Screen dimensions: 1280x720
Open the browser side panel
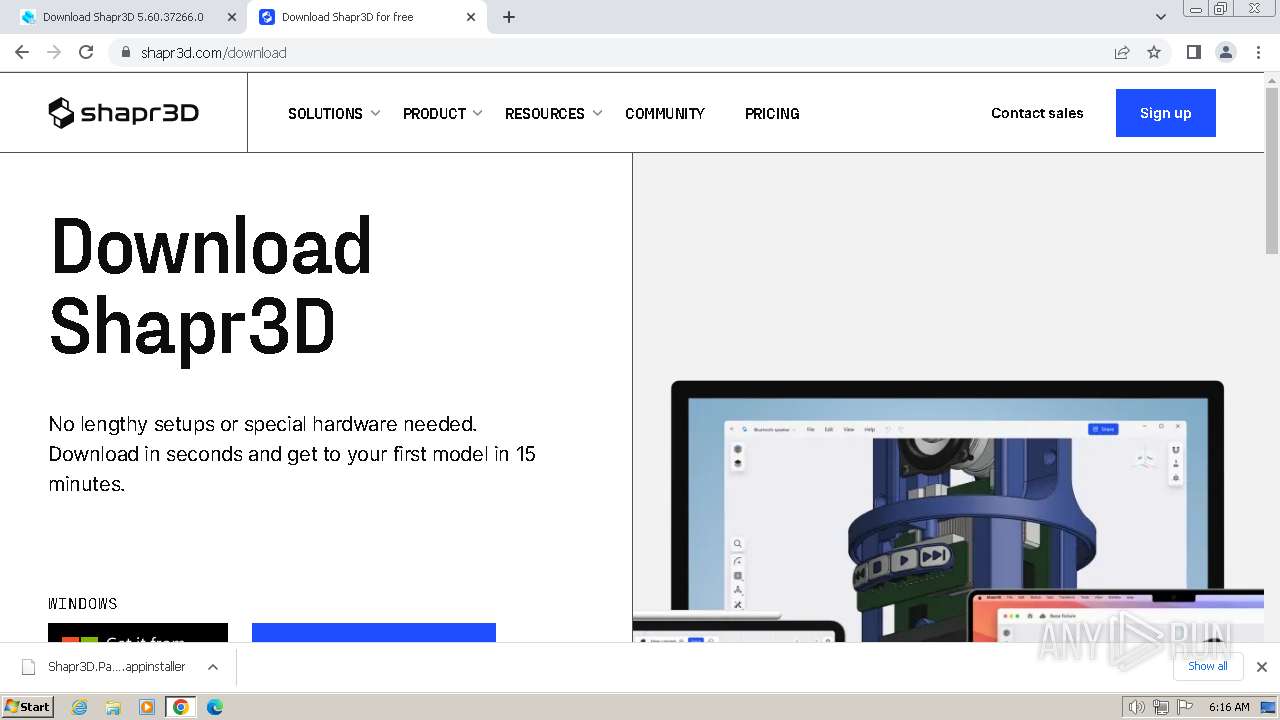click(1193, 52)
